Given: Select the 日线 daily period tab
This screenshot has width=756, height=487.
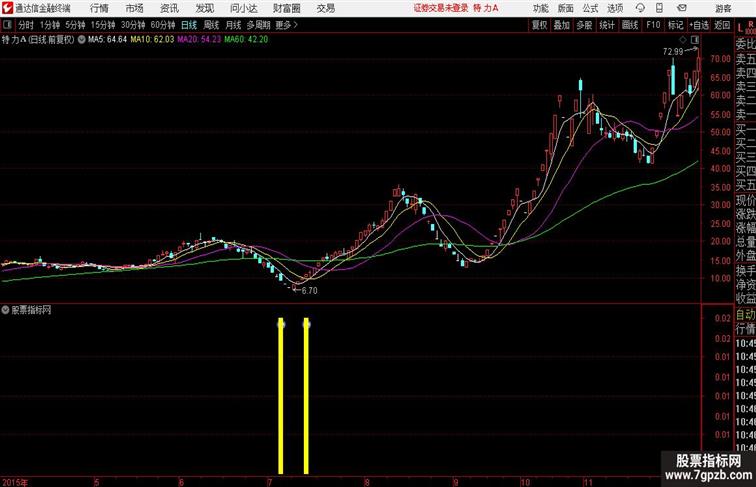Looking at the screenshot, I should [x=189, y=25].
